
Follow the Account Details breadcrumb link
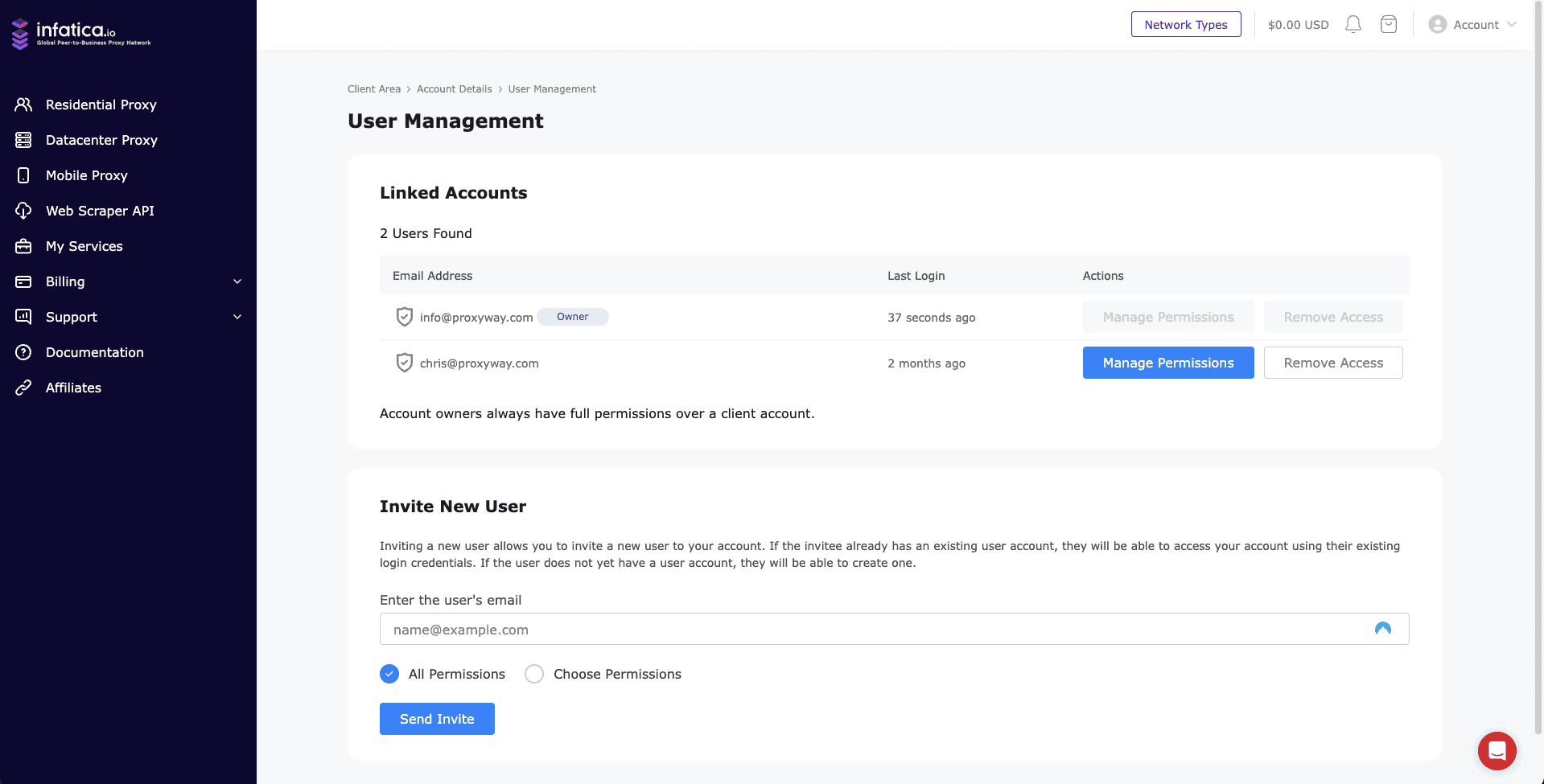tap(455, 89)
